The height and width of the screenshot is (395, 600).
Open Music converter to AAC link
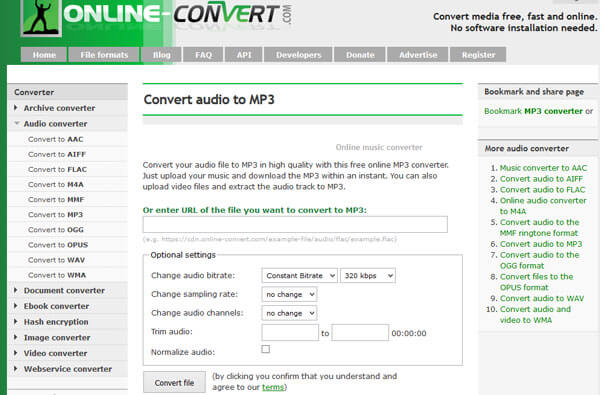pyautogui.click(x=543, y=168)
